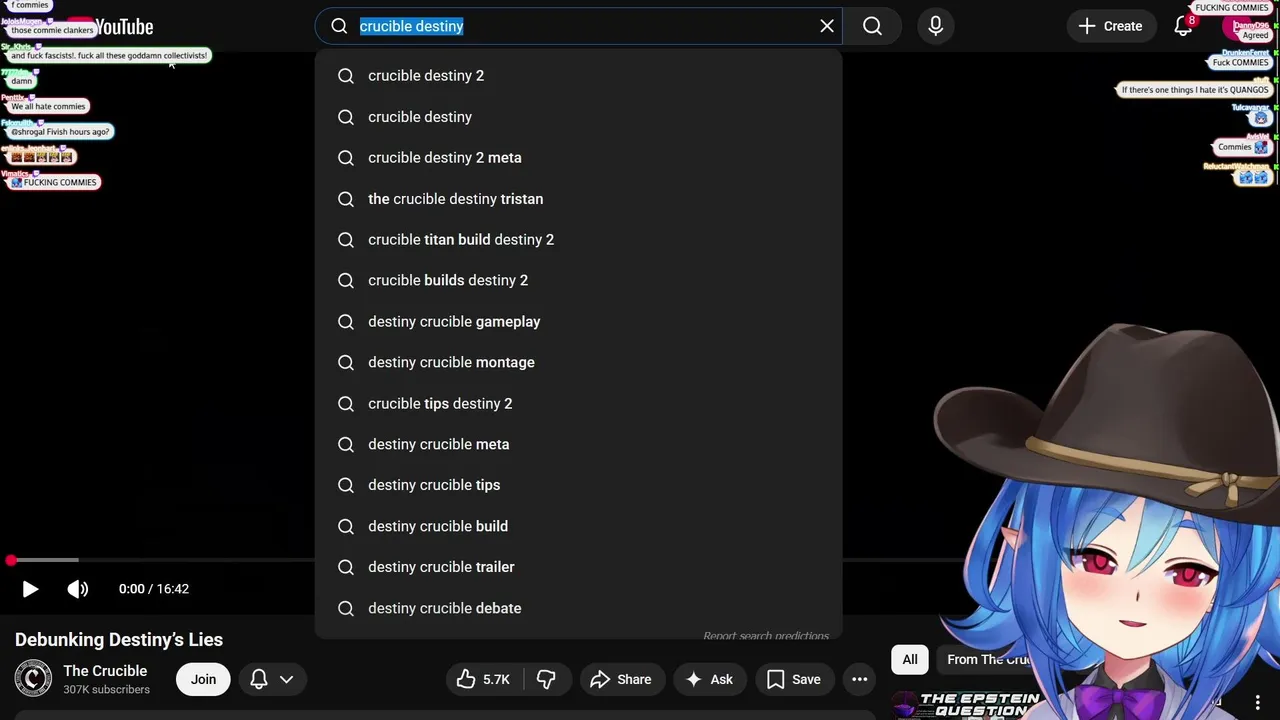Select suggestion "crucible titan build destiny 2"
This screenshot has height=720, width=1280.
578,240
